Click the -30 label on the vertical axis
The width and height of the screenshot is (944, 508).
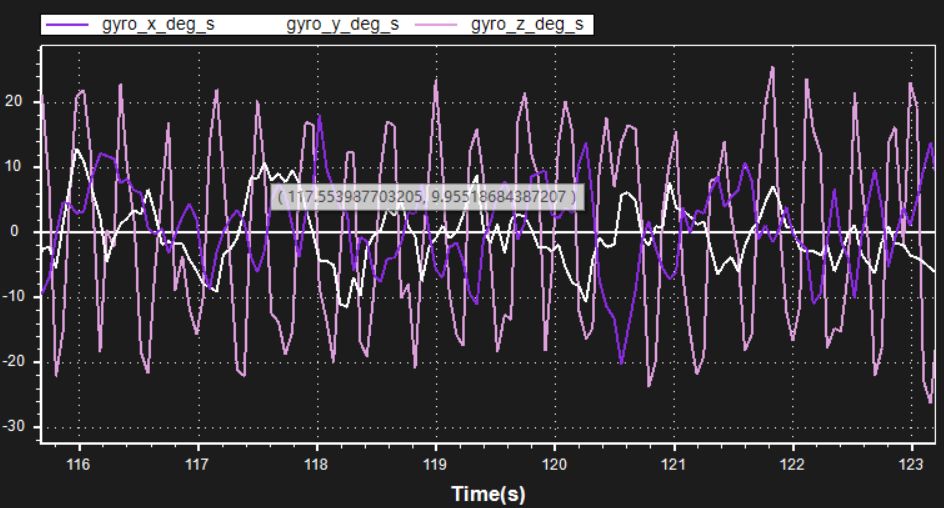pos(13,426)
